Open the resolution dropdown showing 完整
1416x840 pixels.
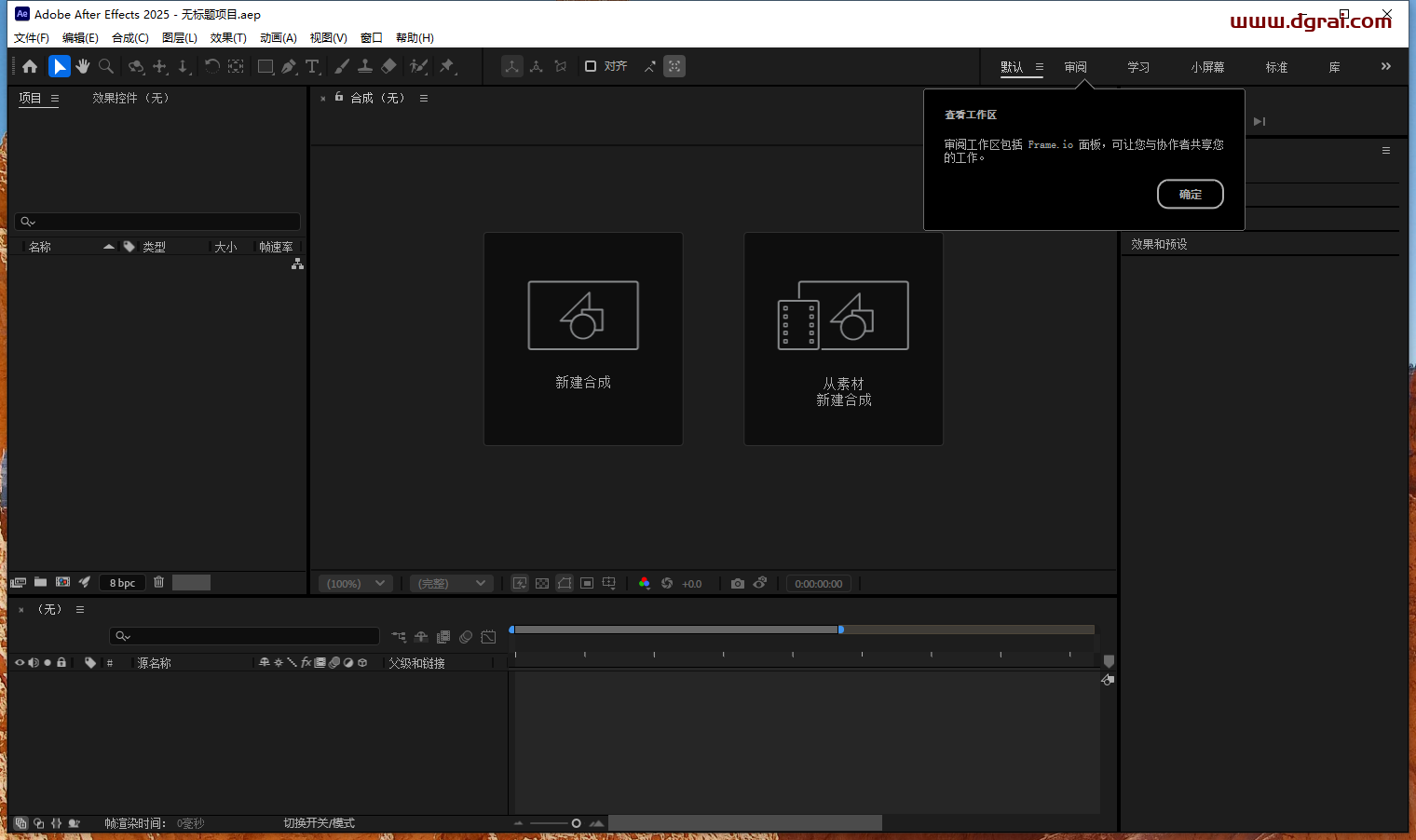click(x=451, y=583)
